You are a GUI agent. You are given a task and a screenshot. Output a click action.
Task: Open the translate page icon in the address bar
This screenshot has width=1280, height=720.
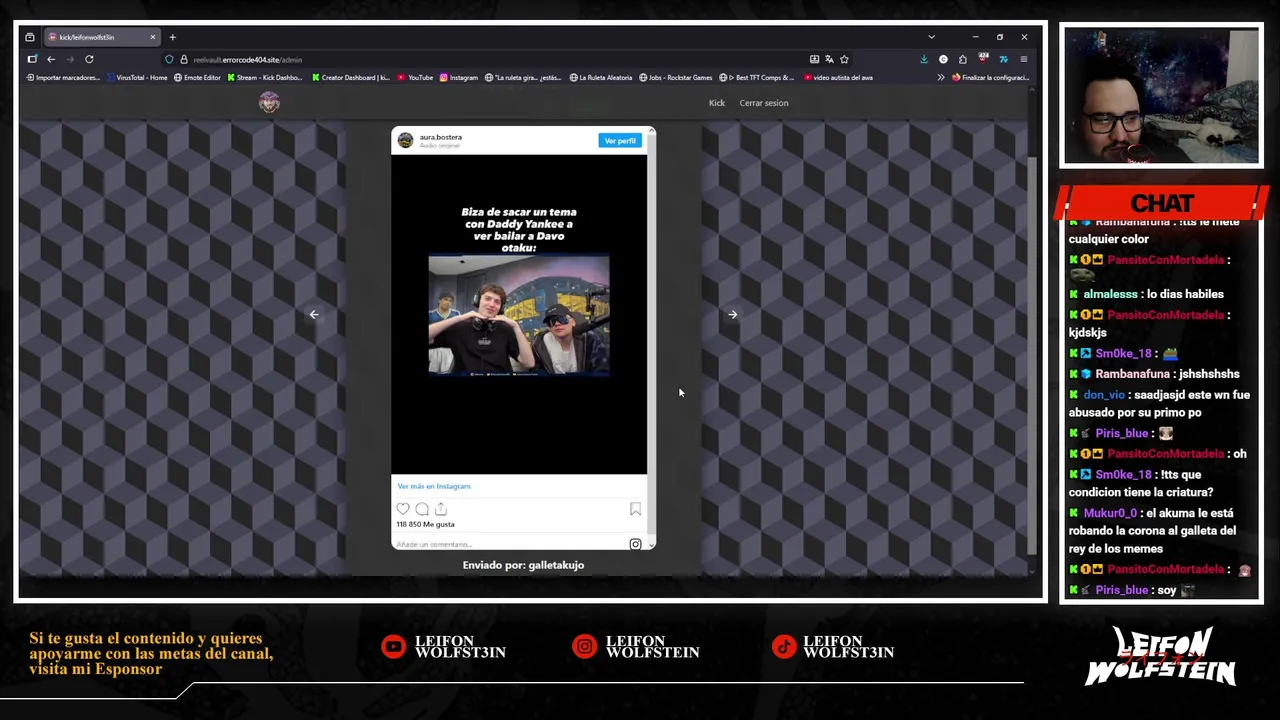pos(829,59)
